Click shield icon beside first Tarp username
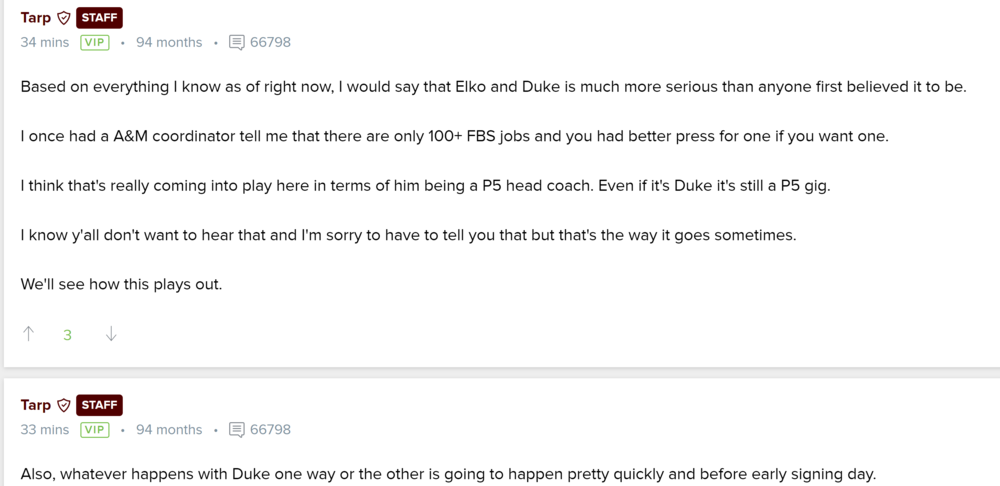This screenshot has height=486, width=1000. [x=64, y=18]
